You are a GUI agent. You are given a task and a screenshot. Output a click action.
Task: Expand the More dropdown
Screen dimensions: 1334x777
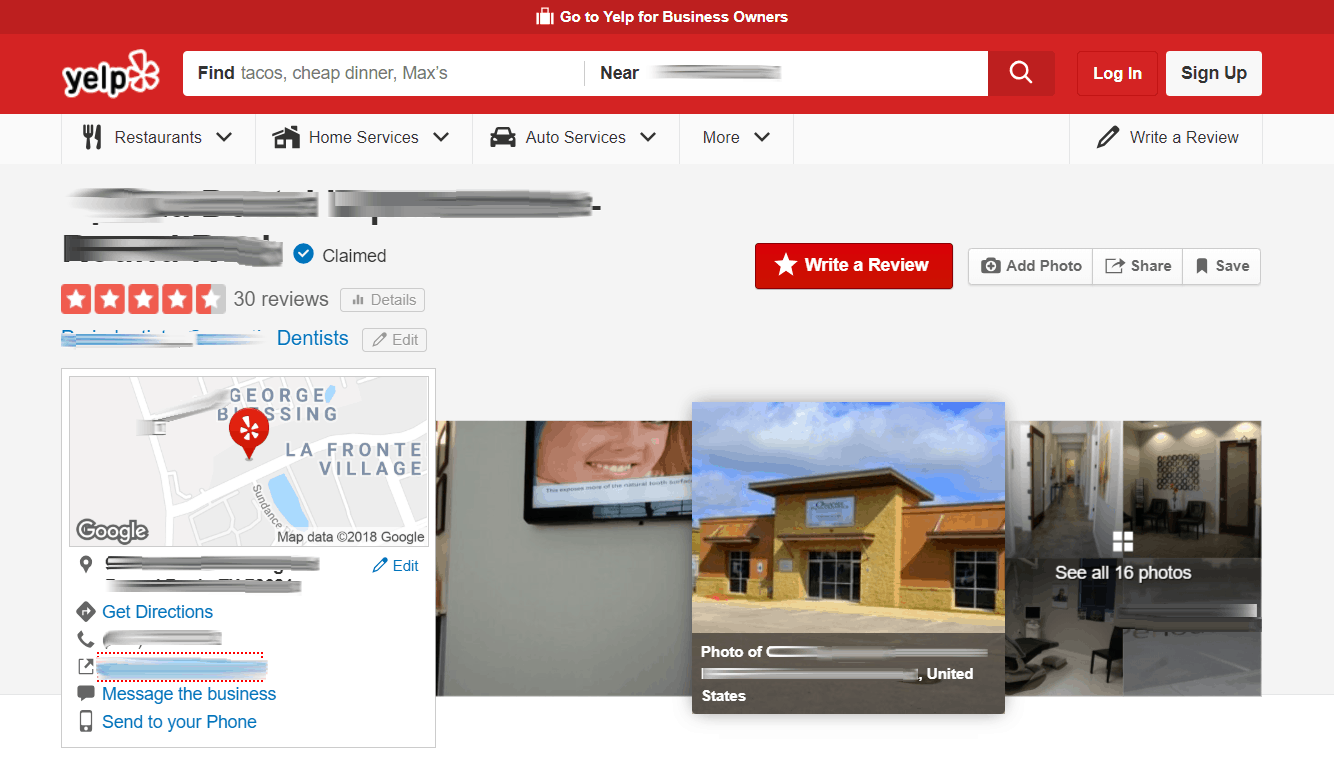point(736,138)
